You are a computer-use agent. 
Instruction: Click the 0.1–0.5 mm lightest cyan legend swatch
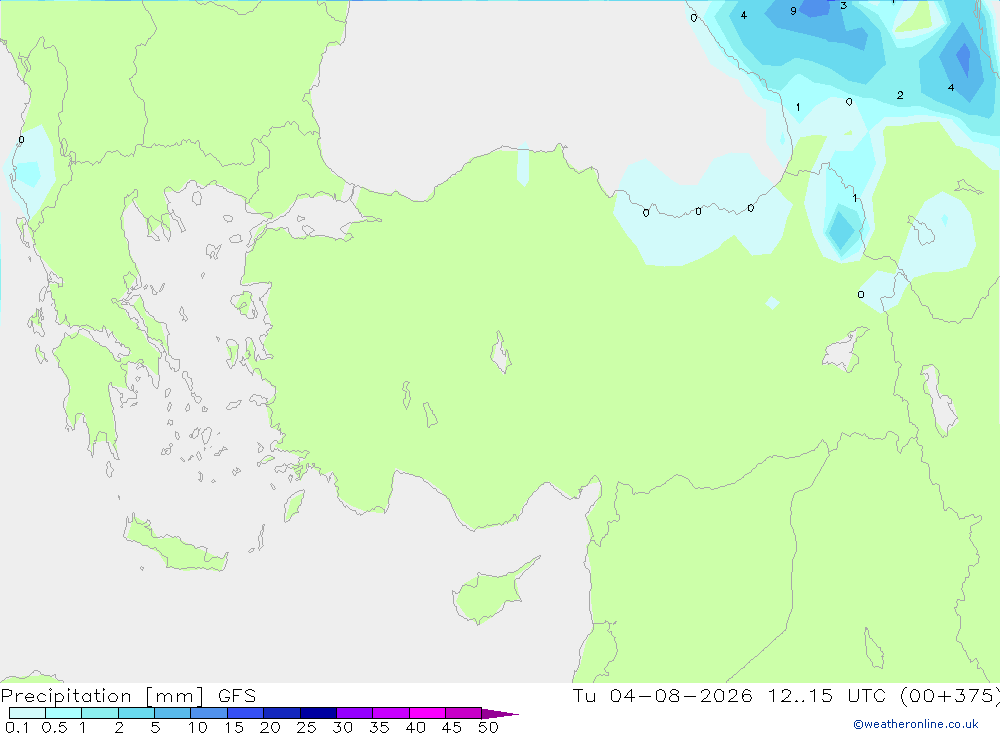coord(27,713)
